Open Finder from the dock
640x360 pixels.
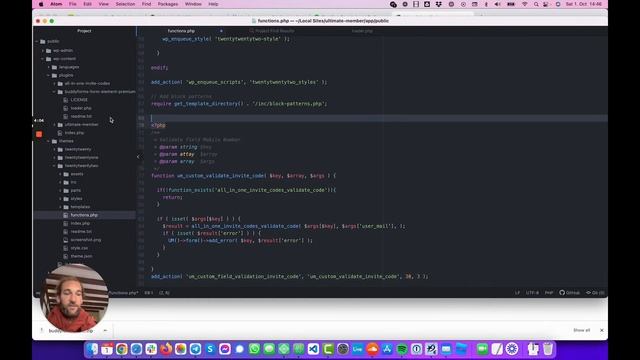93,349
